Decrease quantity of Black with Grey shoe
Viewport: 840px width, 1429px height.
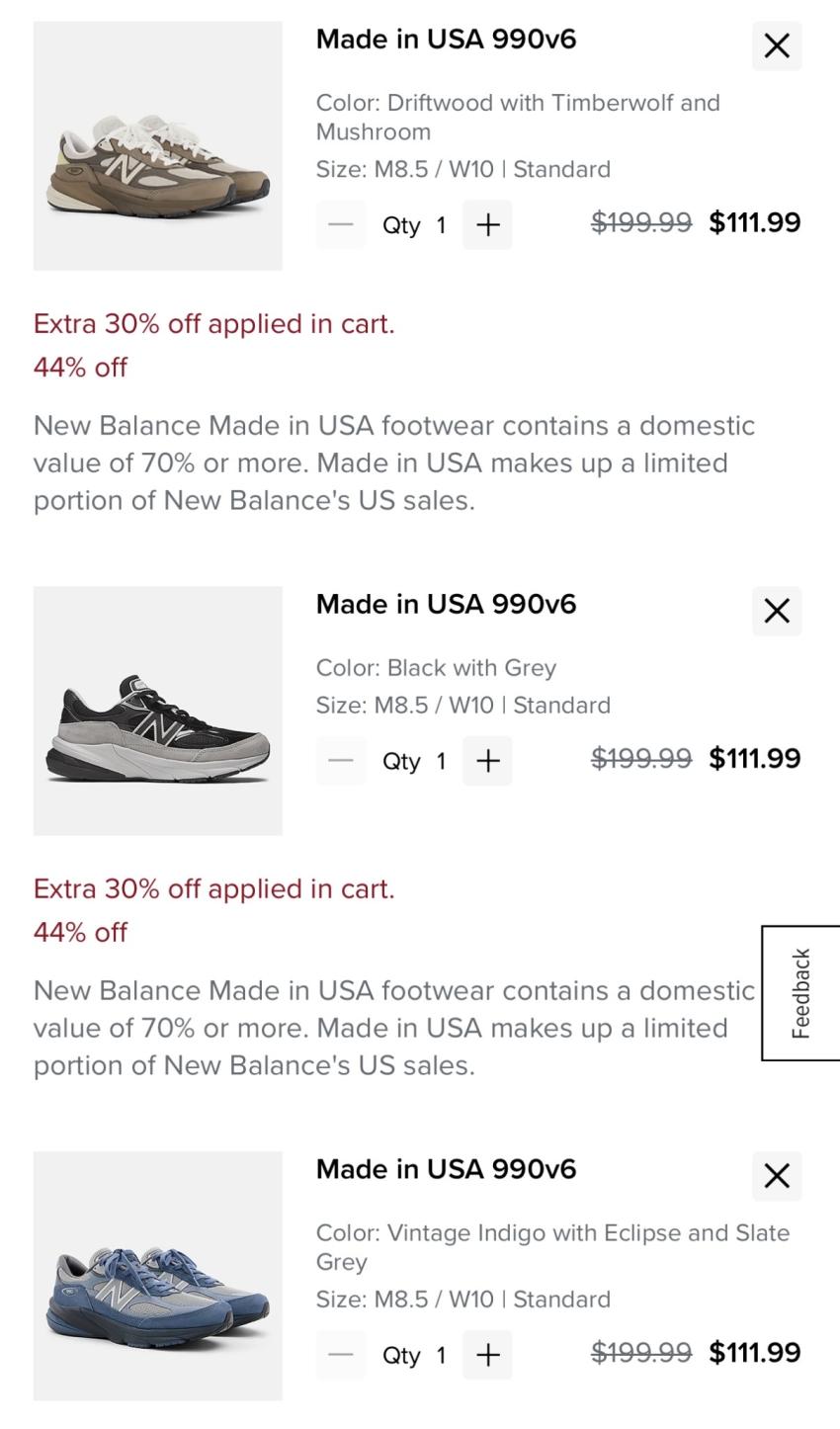point(341,761)
